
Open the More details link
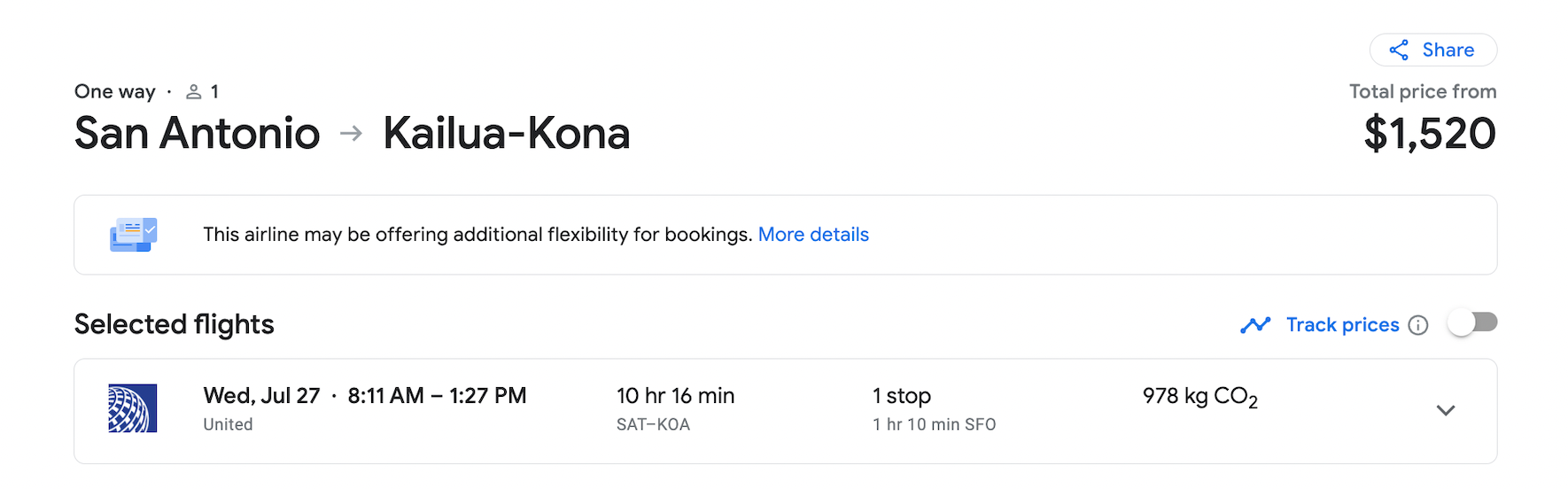tap(813, 235)
